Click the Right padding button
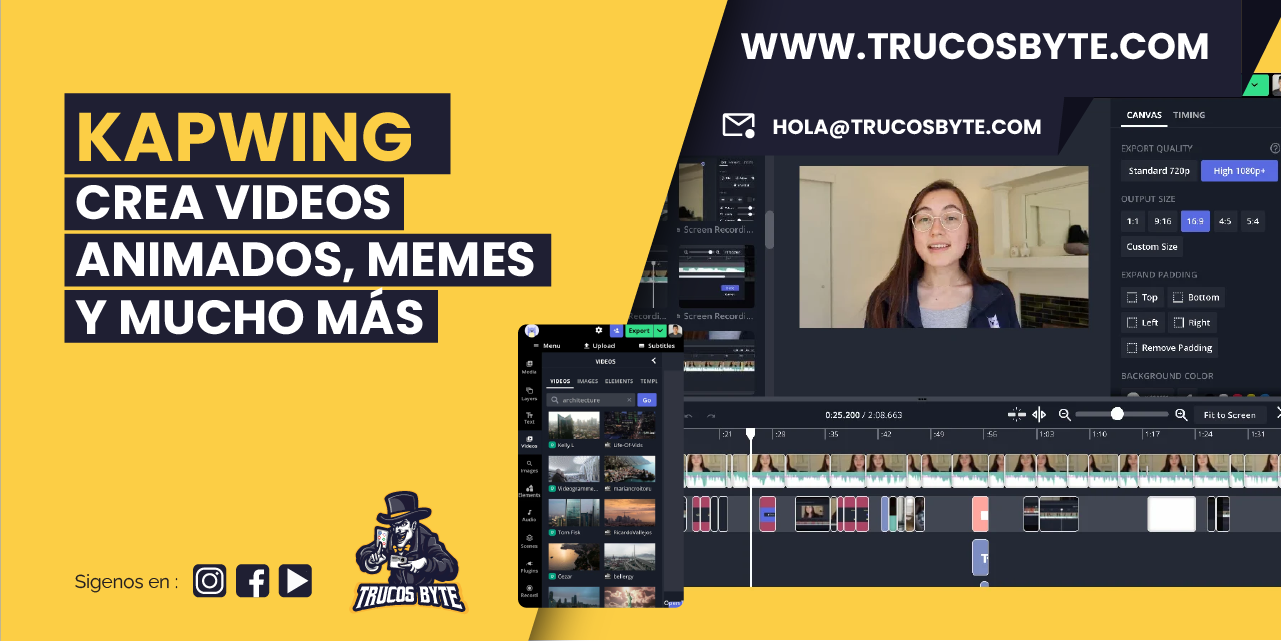Screen dimensions: 1281x641 pos(1192,322)
